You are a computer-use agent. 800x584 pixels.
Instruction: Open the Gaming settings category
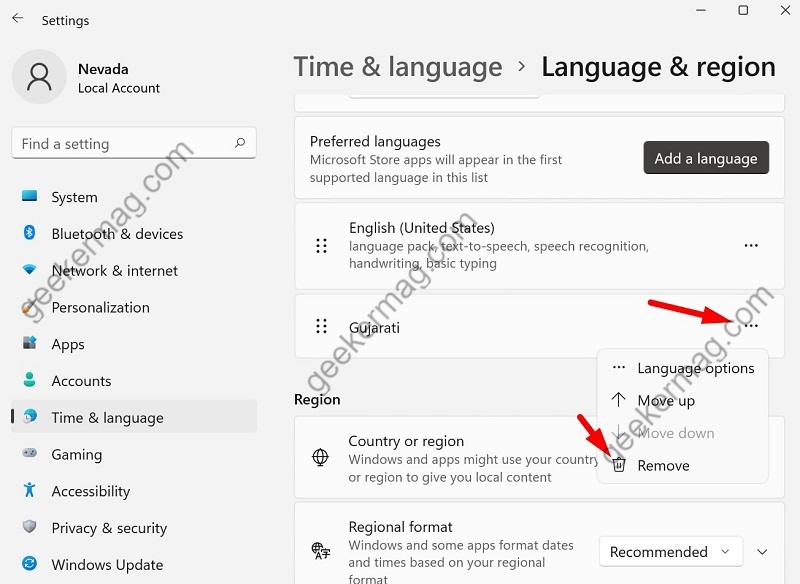pyautogui.click(x=134, y=454)
